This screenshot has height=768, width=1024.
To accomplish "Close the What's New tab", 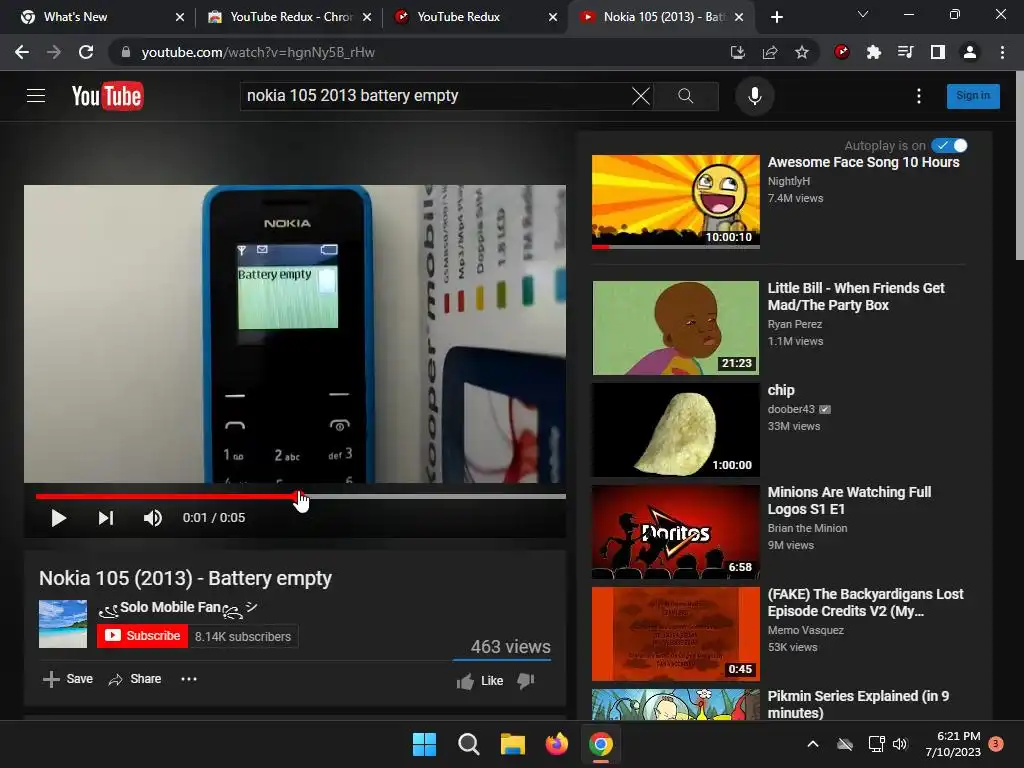I will (180, 17).
